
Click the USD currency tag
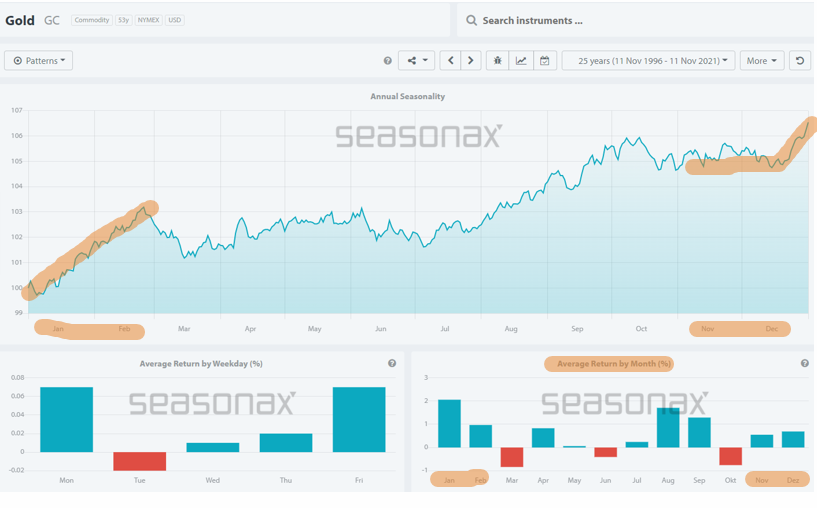(175, 20)
